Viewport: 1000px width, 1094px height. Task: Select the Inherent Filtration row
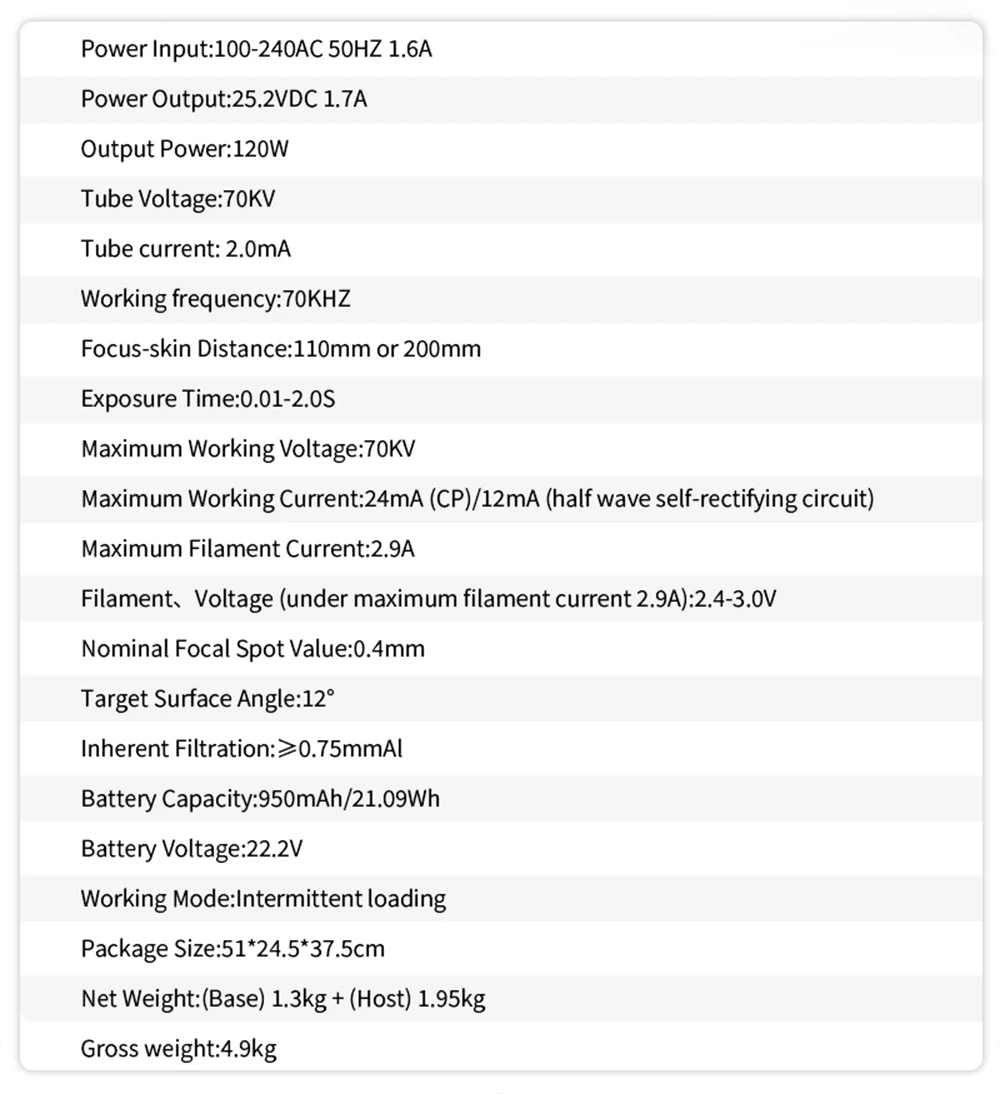tap(242, 749)
